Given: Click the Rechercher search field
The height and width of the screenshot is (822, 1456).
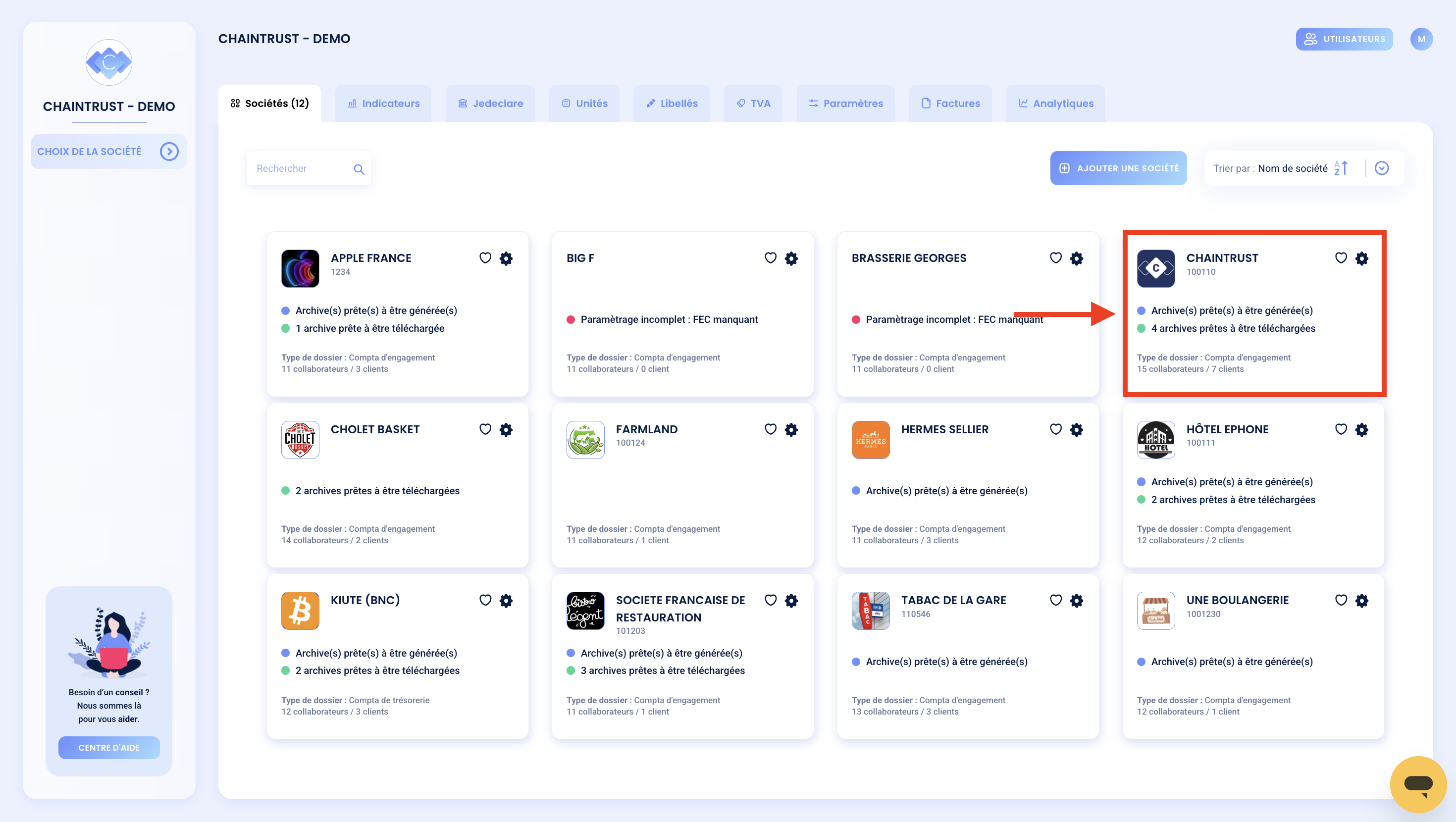Looking at the screenshot, I should (x=309, y=168).
